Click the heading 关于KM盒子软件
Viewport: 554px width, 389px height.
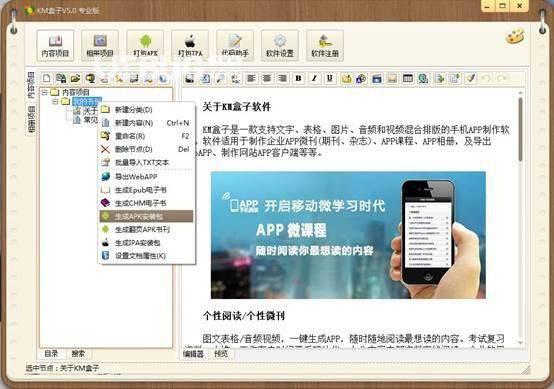[237, 107]
